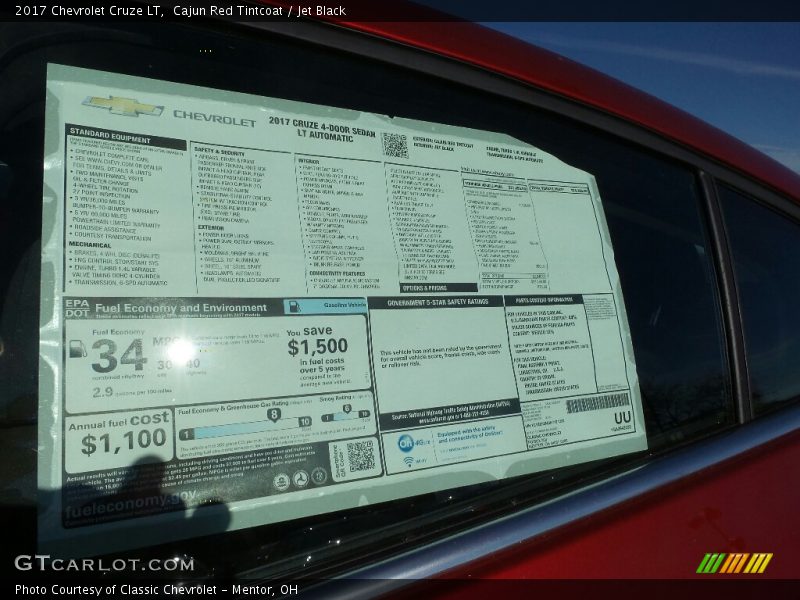
Task: Click the CONNECTIVITY FEATURES heading
Action: [x=337, y=273]
